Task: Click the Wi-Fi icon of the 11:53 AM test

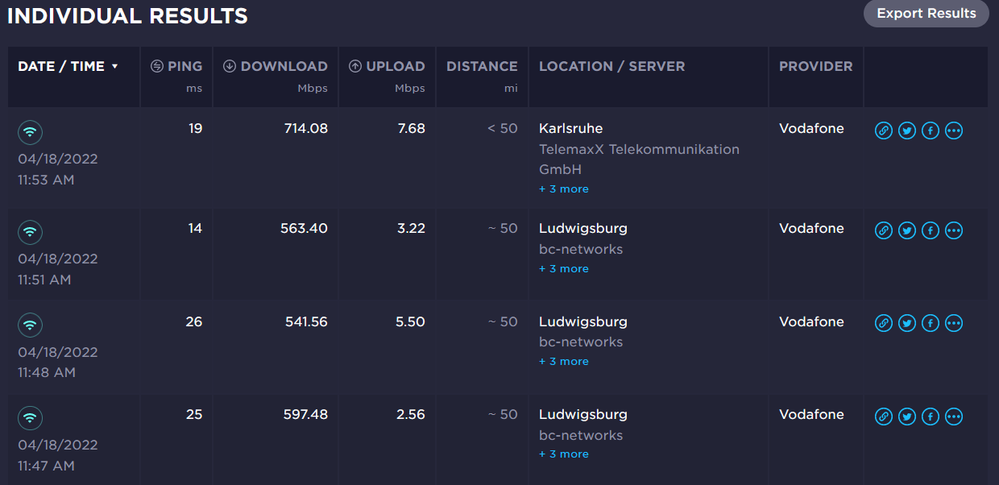Action: pos(31,132)
